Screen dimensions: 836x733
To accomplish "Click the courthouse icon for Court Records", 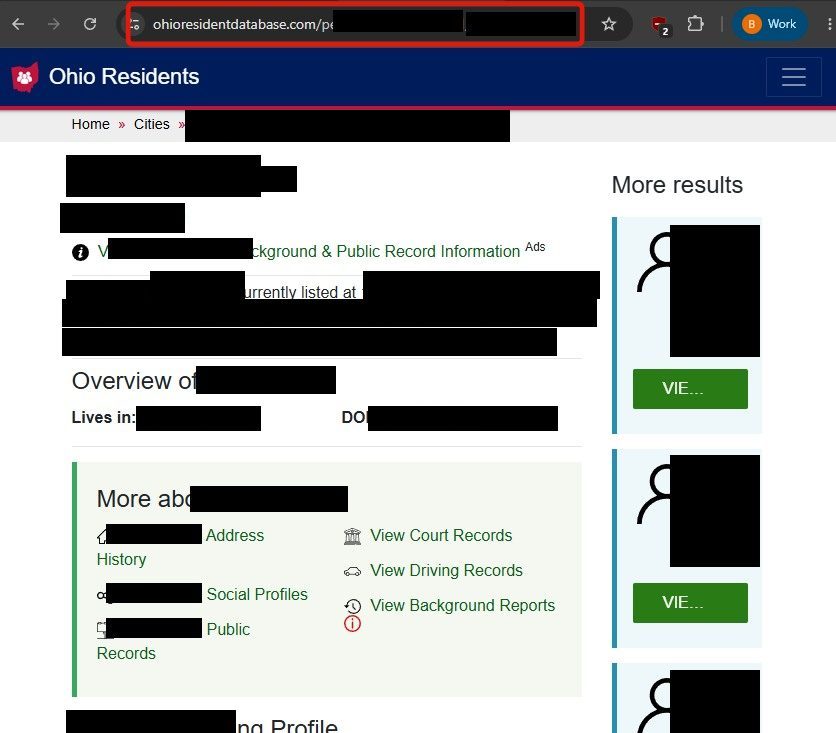I will (352, 536).
